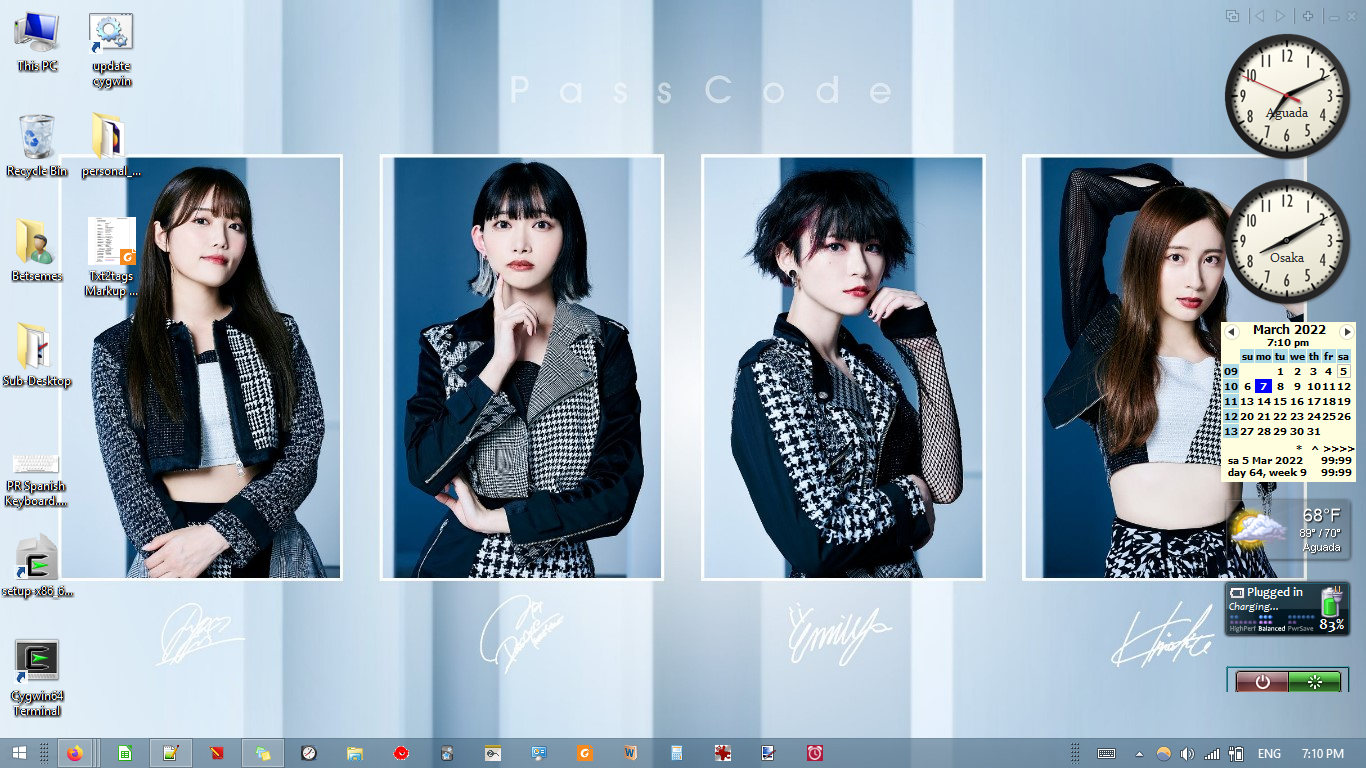The width and height of the screenshot is (1366, 768).
Task: Select the Balanced power plan
Action: click(x=1271, y=624)
